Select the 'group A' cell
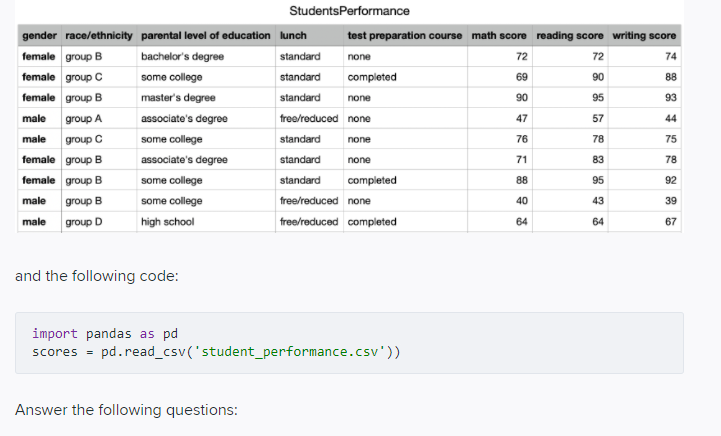This screenshot has width=721, height=436. coord(85,118)
